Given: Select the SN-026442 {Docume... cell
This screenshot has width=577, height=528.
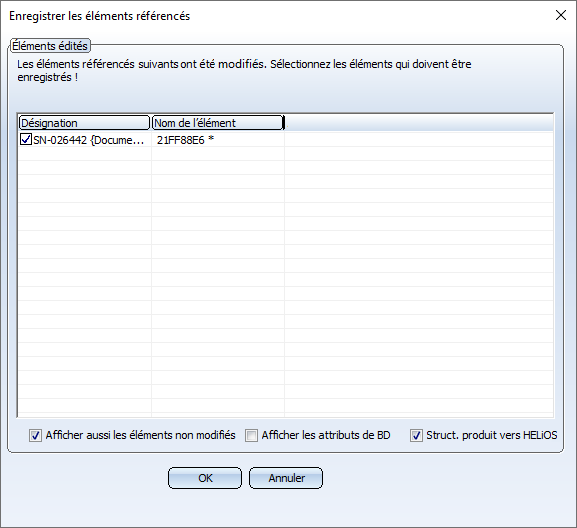Looking at the screenshot, I should pos(89,140).
